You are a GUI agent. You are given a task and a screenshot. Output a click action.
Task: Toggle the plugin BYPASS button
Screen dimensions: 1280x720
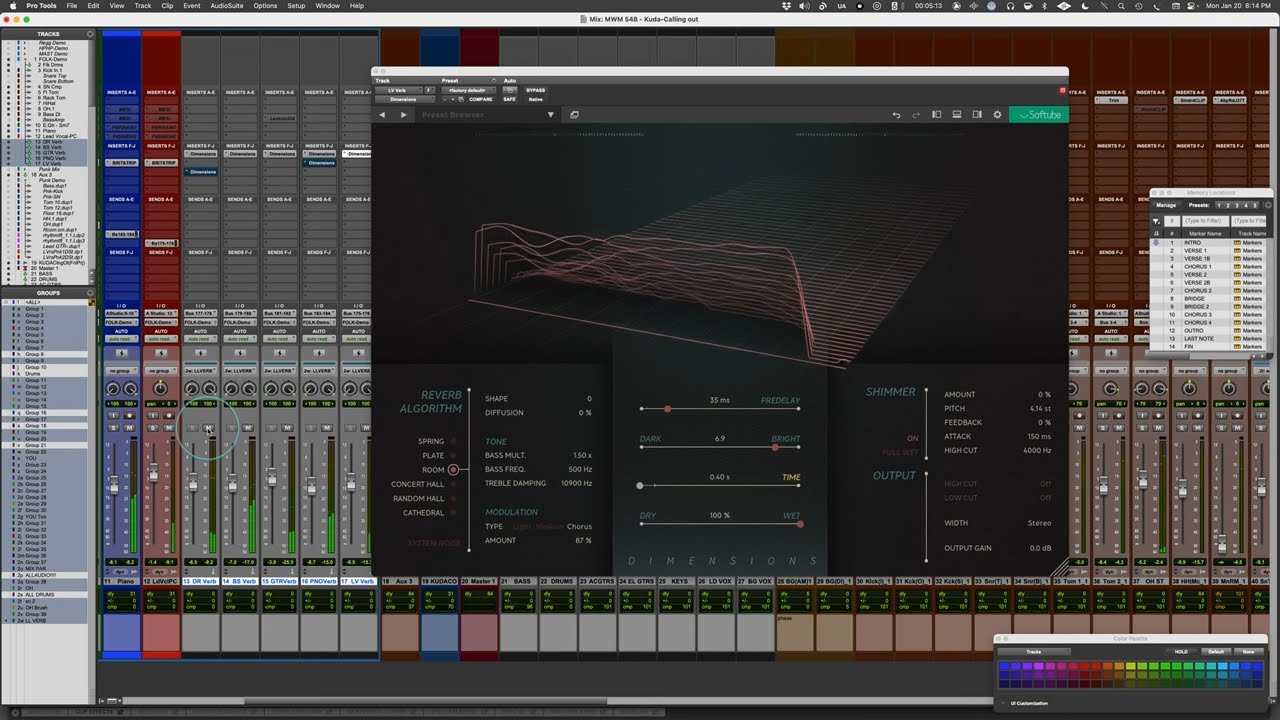[x=536, y=90]
